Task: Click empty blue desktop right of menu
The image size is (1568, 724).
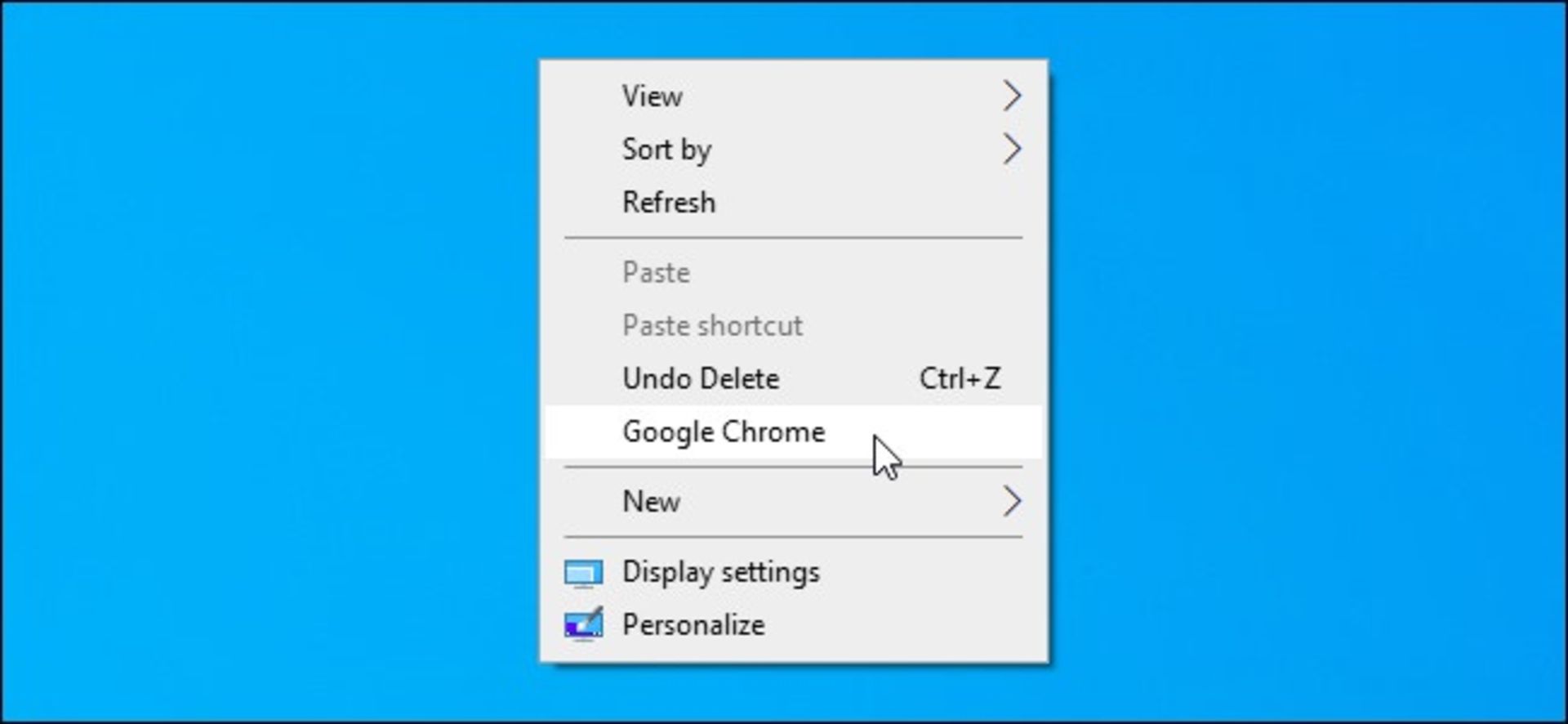Action: 1307,362
